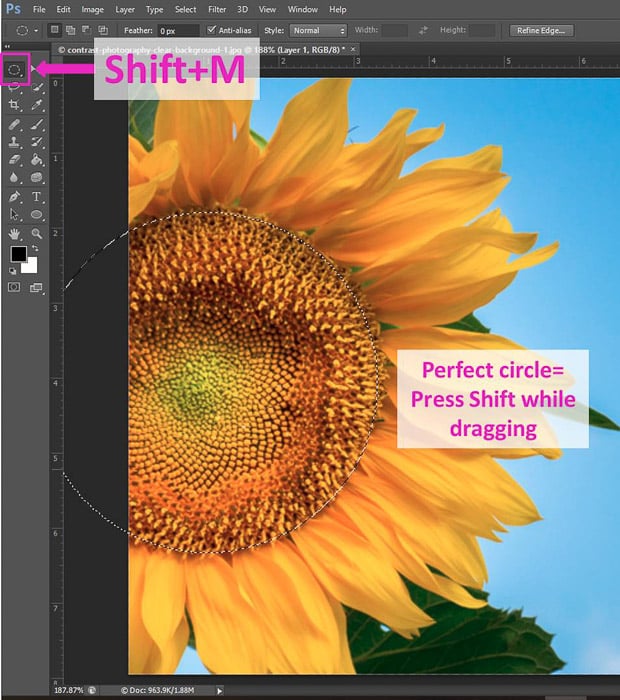
Task: Reset to default foreground and background colors
Action: click(12, 271)
